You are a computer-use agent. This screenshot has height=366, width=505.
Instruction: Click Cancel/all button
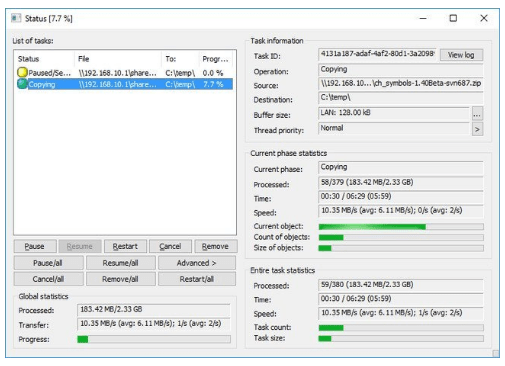pos(48,279)
